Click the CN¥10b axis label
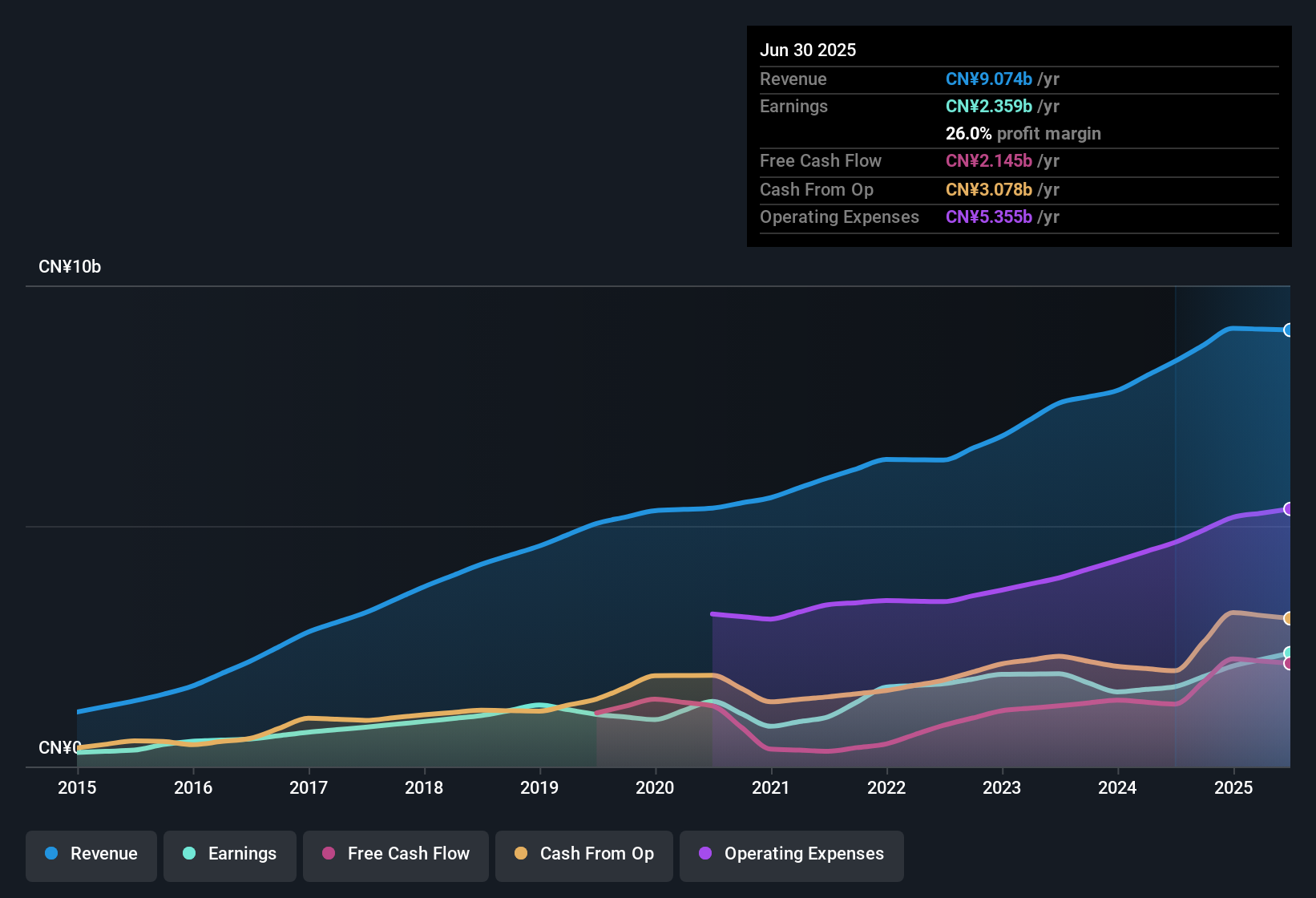This screenshot has width=1316, height=898. (71, 266)
